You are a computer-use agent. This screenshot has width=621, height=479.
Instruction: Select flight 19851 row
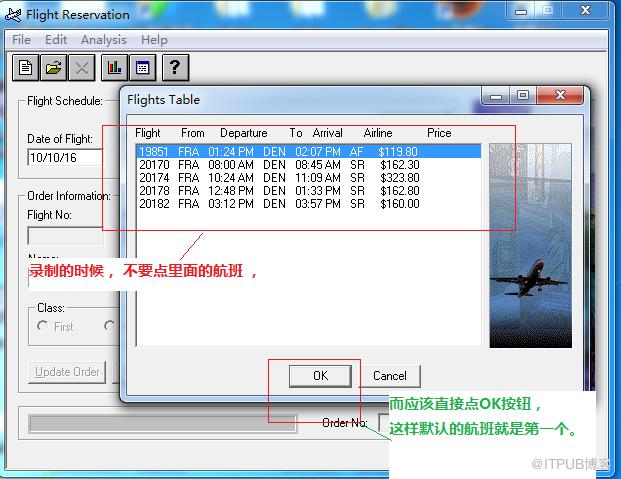309,151
